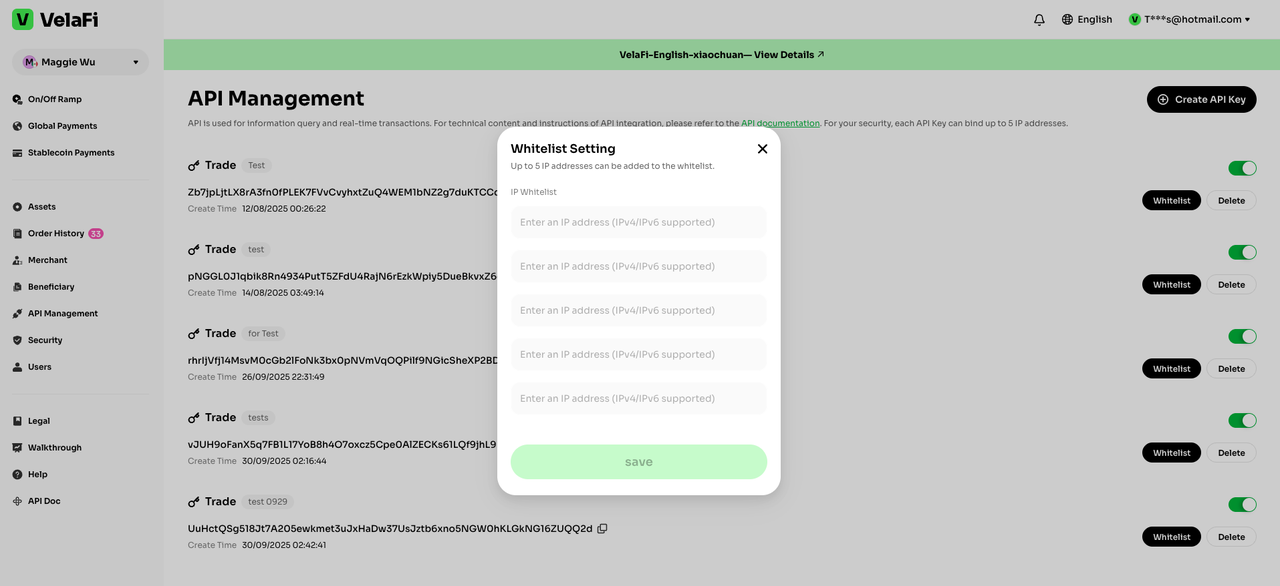Open Order History in the sidebar
This screenshot has height=586, width=1280.
[56, 233]
